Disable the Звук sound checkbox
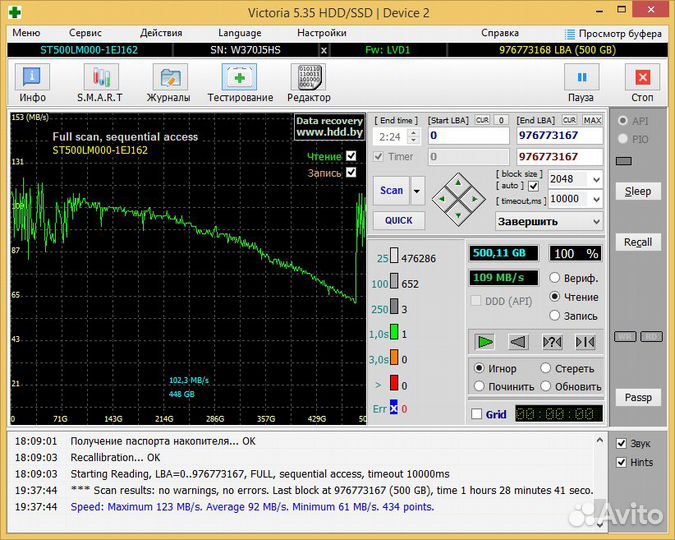Image resolution: width=675 pixels, height=540 pixels. (x=621, y=444)
